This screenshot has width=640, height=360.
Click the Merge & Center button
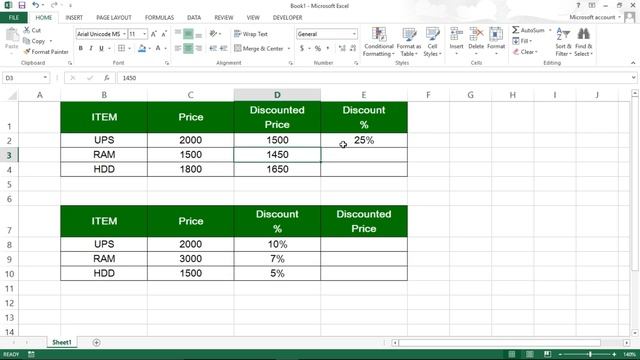259,49
